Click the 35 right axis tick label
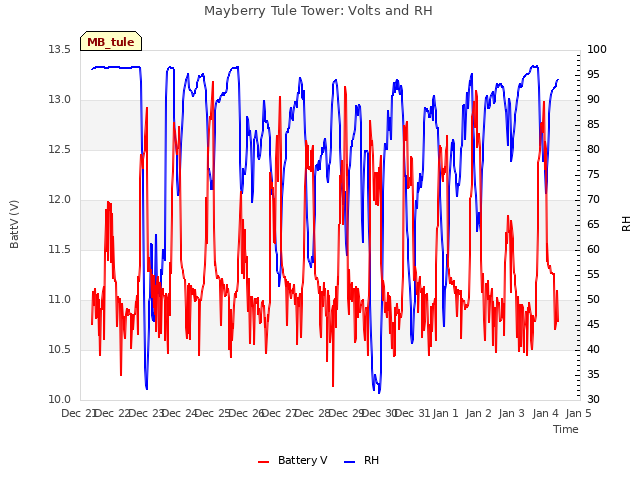 coord(593,375)
